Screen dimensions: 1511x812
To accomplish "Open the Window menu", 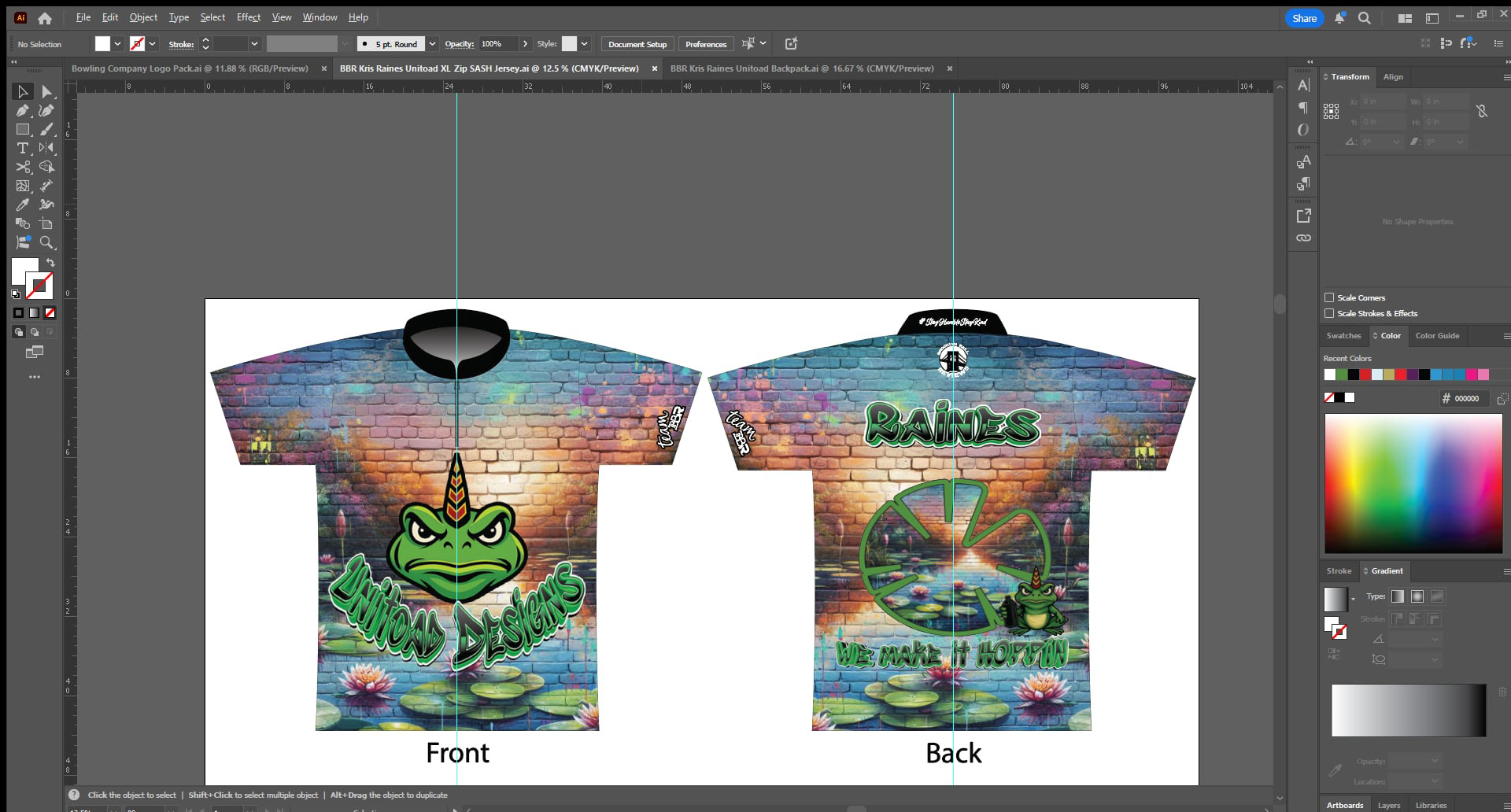I will 320,17.
